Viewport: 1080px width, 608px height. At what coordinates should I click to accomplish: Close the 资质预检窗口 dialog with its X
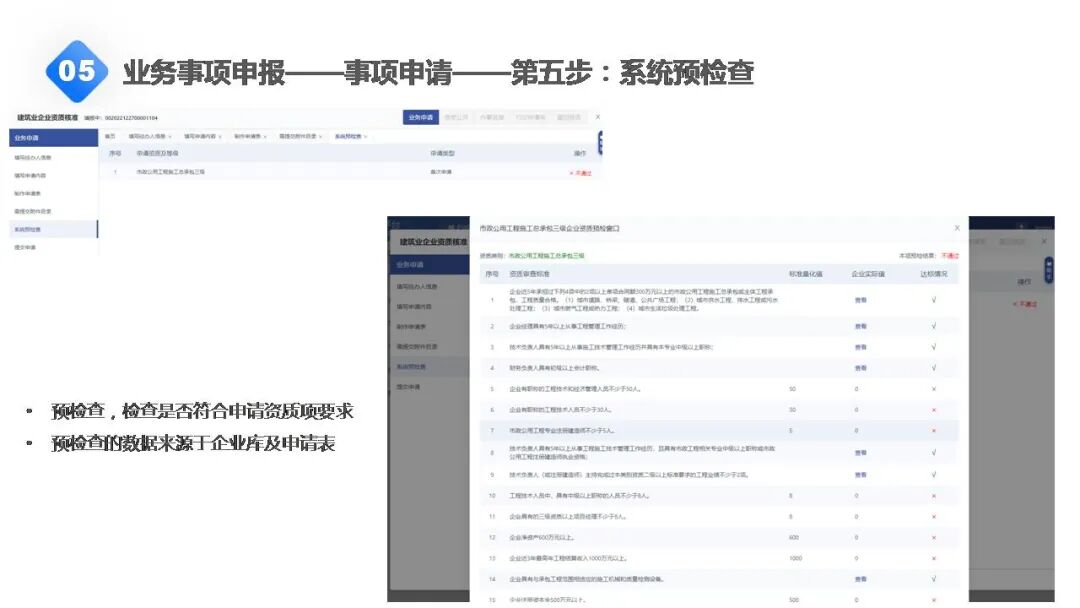tap(957, 228)
